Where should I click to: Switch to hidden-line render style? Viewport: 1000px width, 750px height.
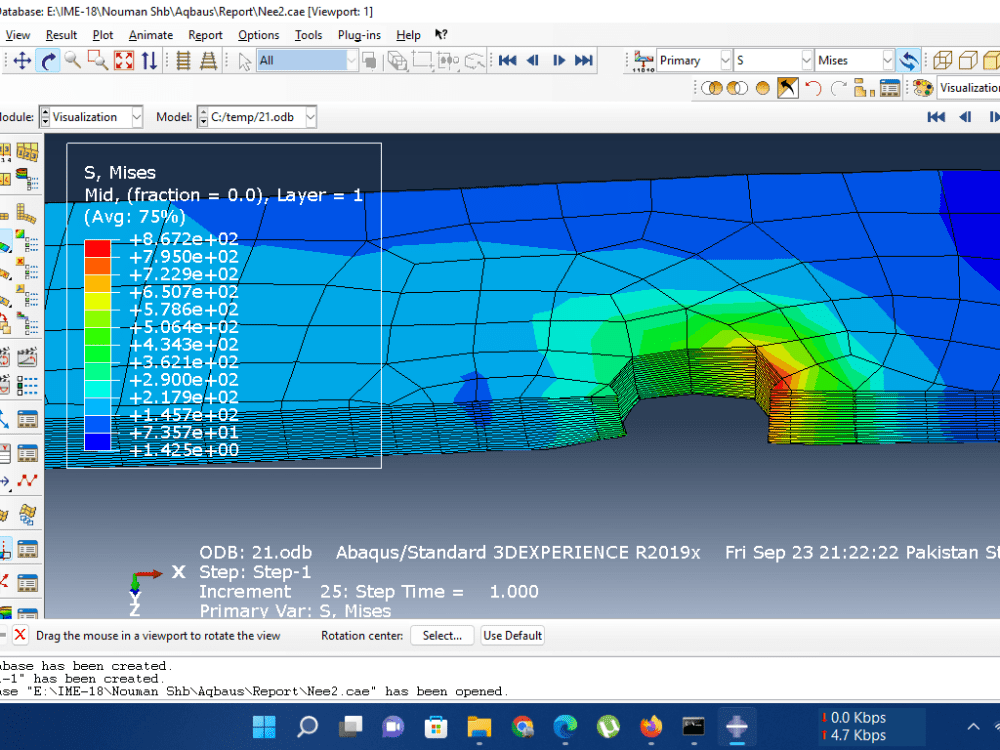968,61
